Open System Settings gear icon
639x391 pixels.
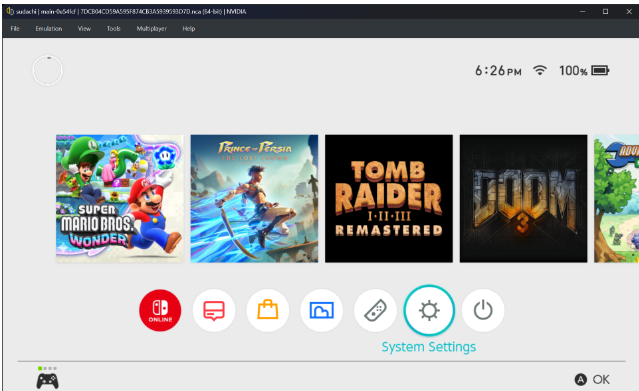click(x=429, y=310)
